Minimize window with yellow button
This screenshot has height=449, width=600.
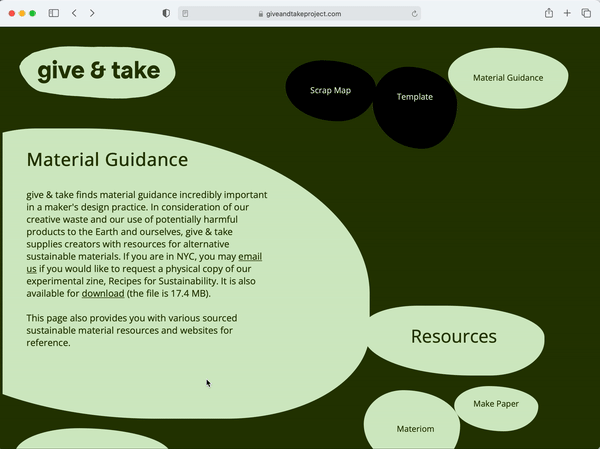(22, 13)
